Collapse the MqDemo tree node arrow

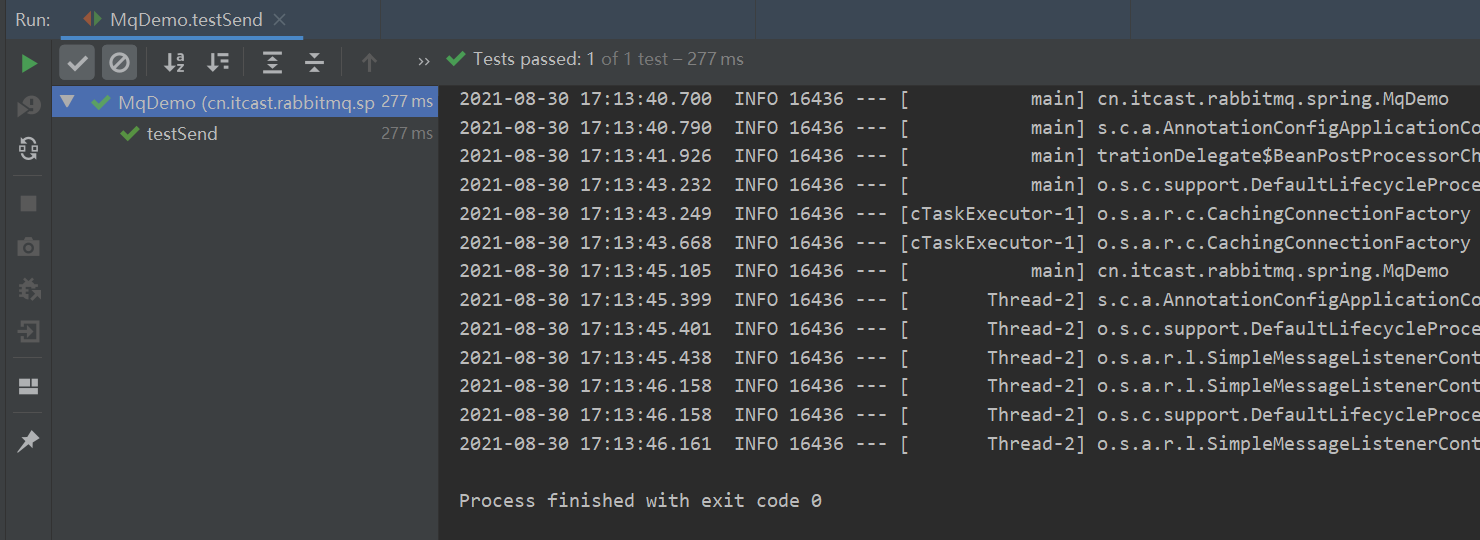coord(67,102)
